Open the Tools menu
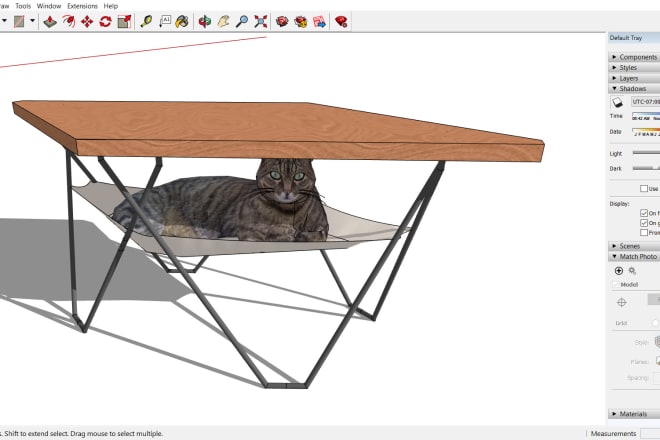This screenshot has width=660, height=440. 23,6
